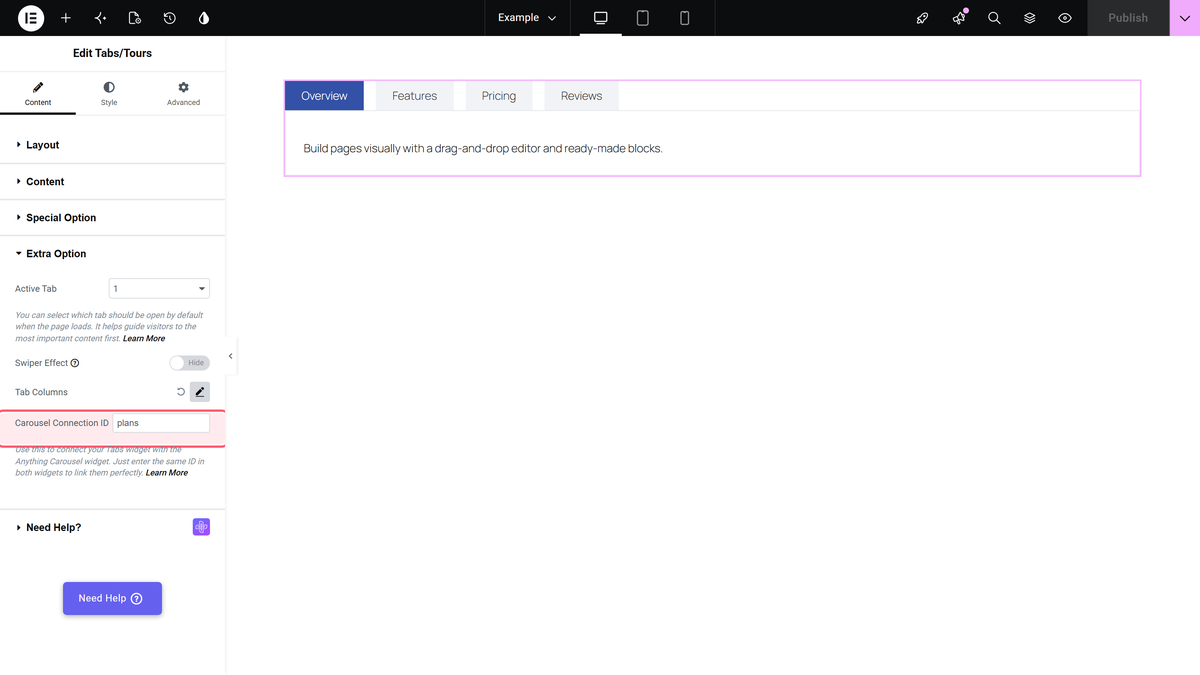Open Learn More link under Active Tab
1200x675 pixels.
(144, 338)
